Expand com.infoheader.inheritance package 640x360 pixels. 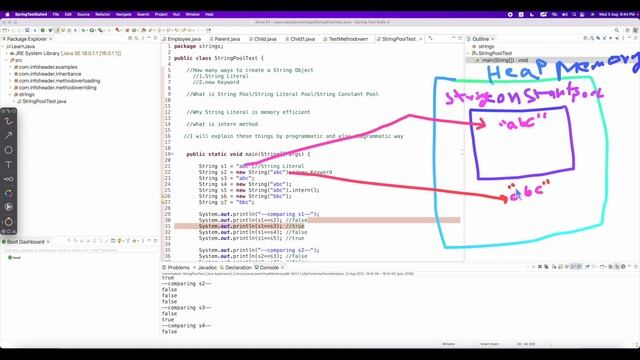[10, 74]
